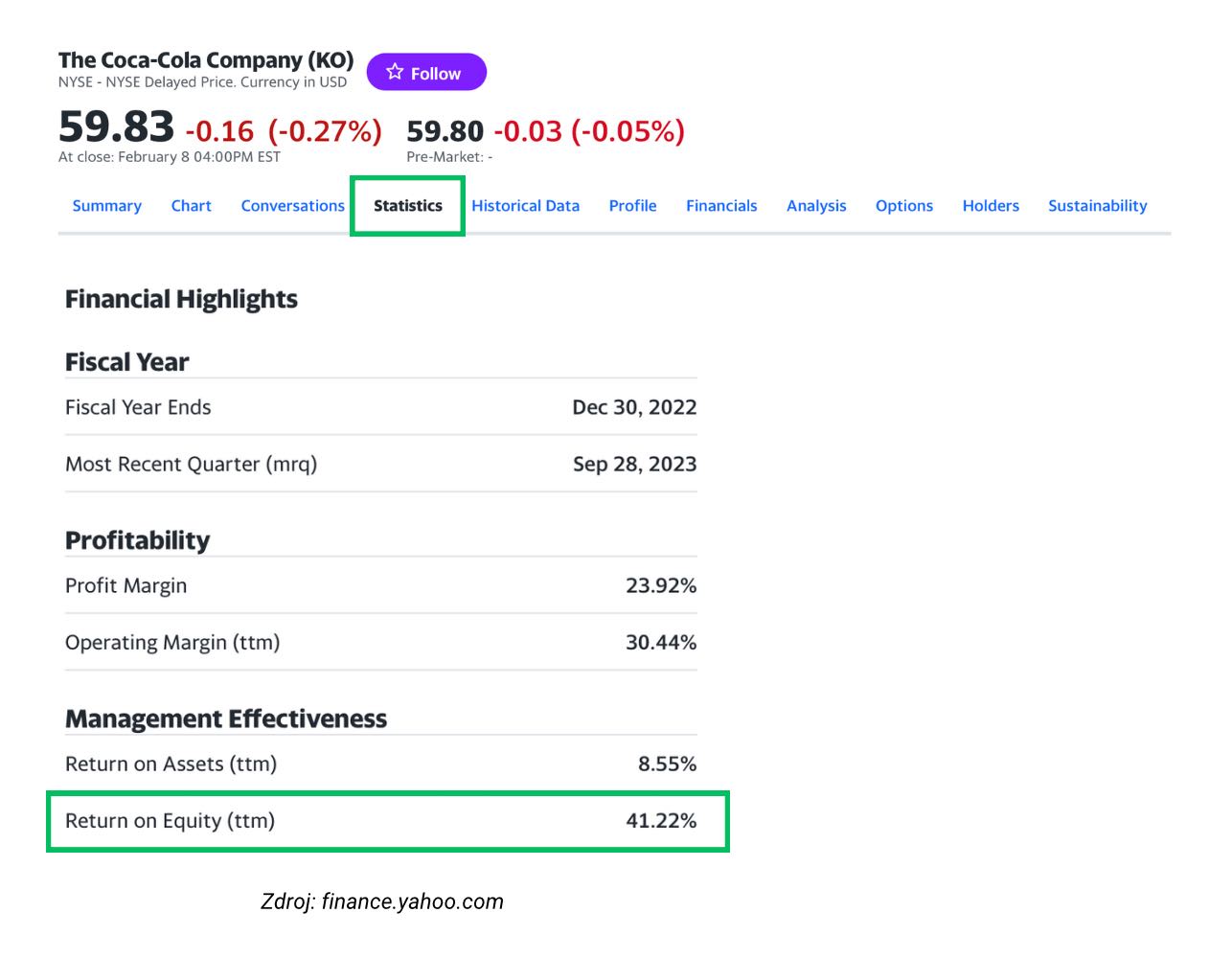Click the -0.16 (-0.27%) price change
This screenshot has width=1232, height=958.
284,131
